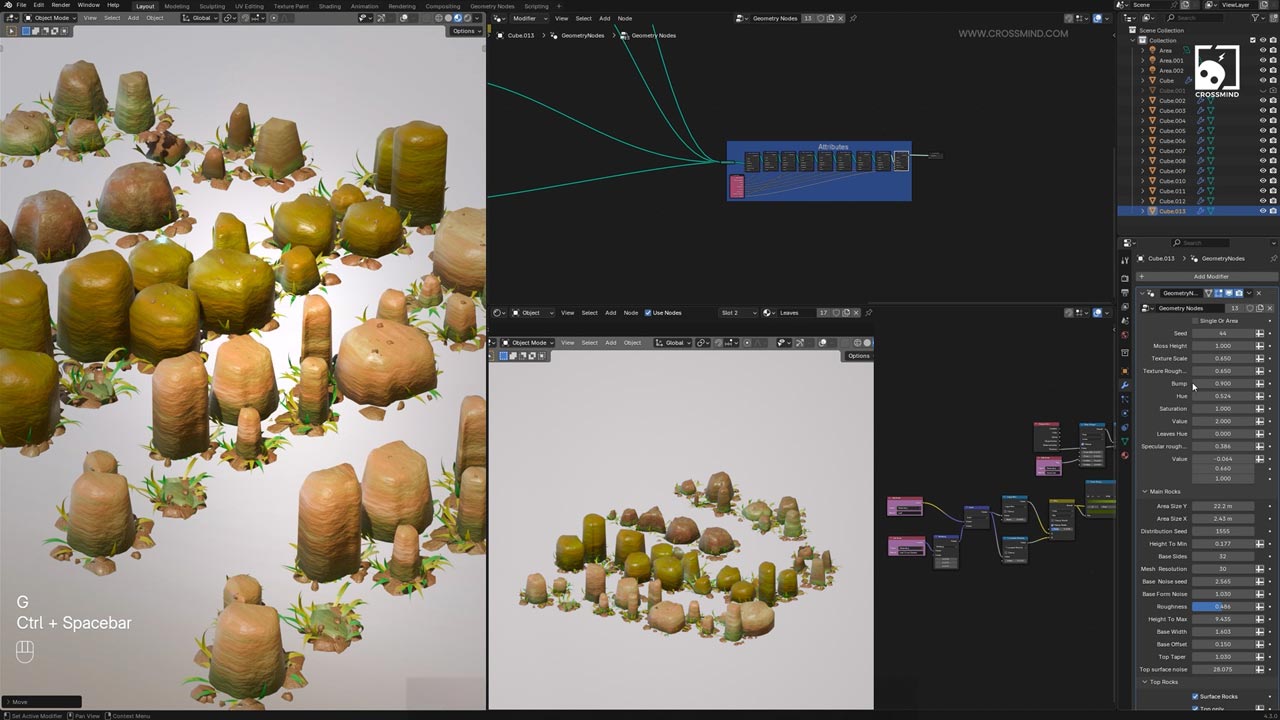Viewport: 1280px width, 720px height.
Task: Enable the Single Or Area checkbox
Action: pos(1195,321)
